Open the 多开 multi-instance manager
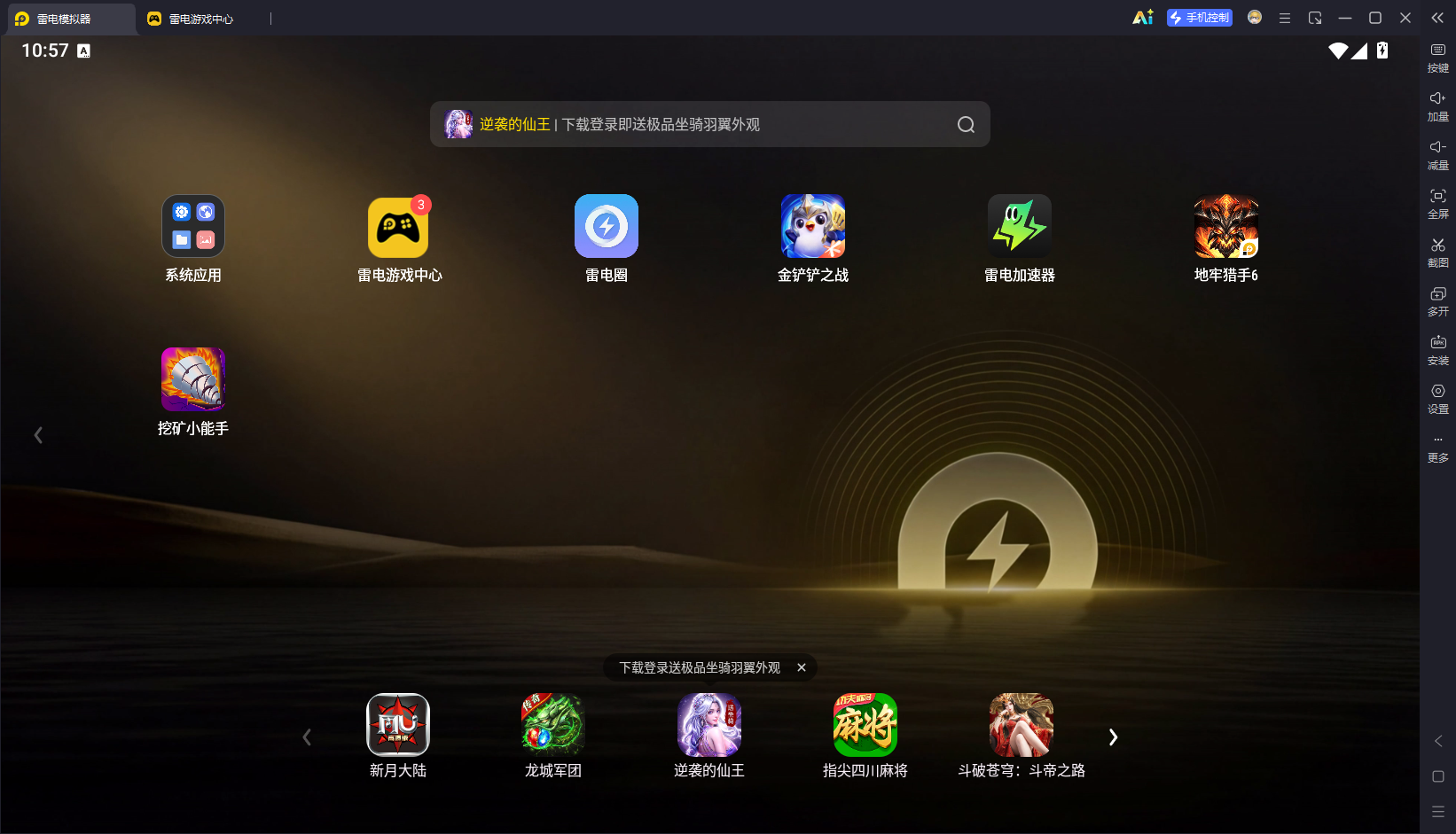Image resolution: width=1456 pixels, height=834 pixels. 1438,302
